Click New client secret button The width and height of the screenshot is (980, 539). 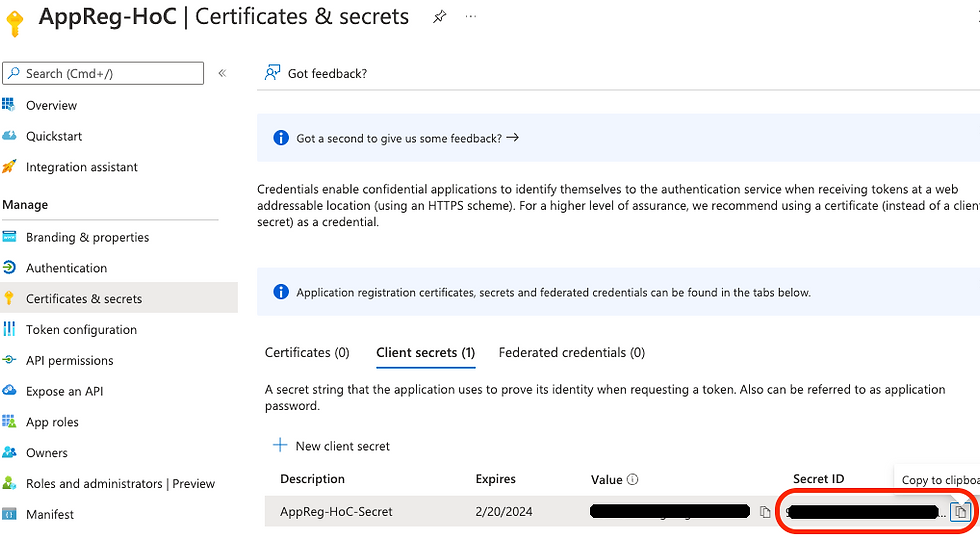331,446
